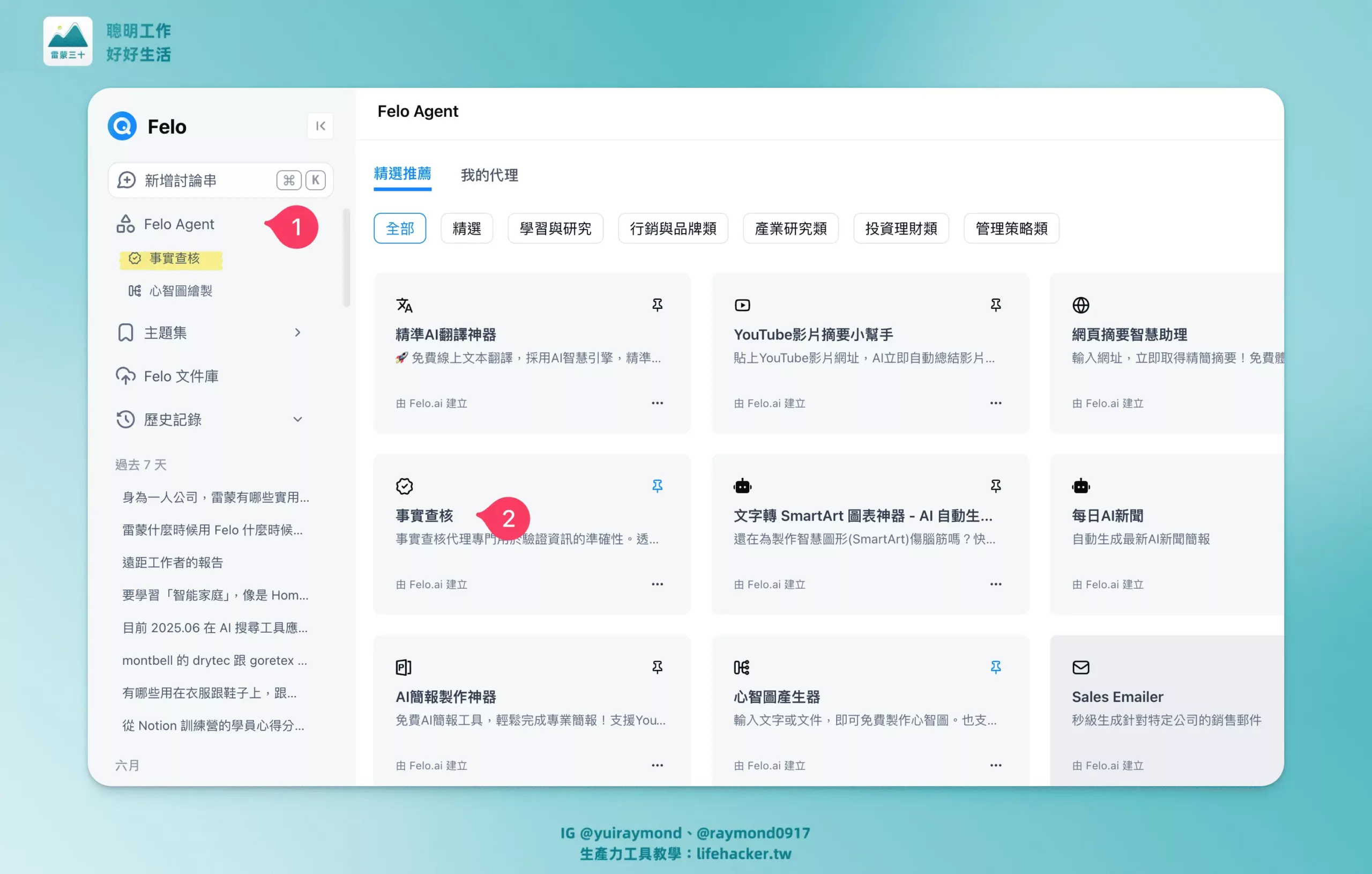Click the Felo Agent shapes icon in sidebar
Screen dimensions: 1372x874
[x=125, y=224]
